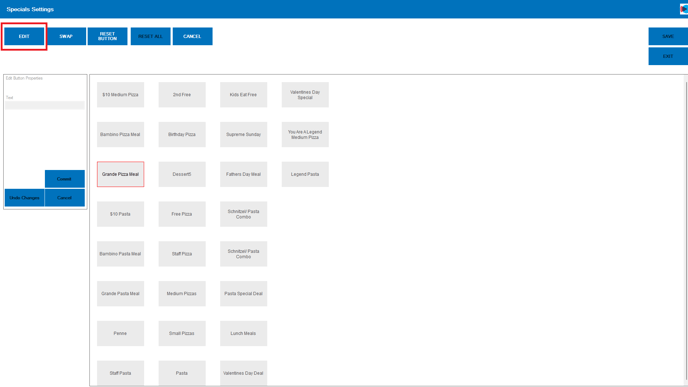Click the app icon in title bar
The height and width of the screenshot is (387, 688).
pyautogui.click(x=684, y=9)
